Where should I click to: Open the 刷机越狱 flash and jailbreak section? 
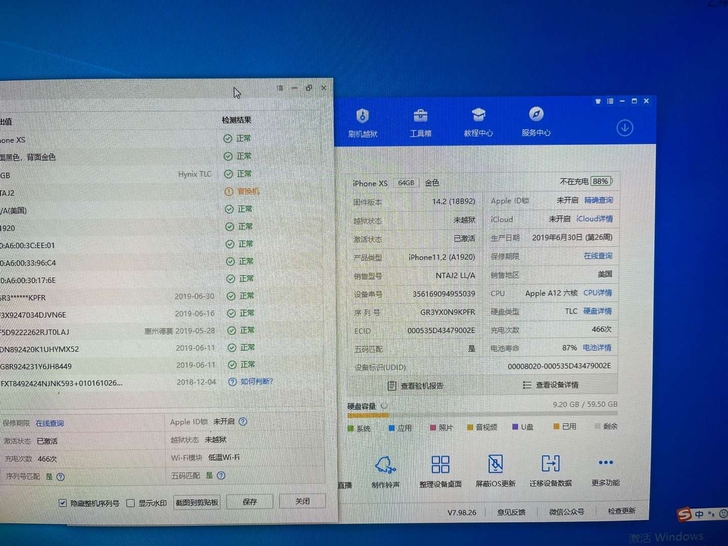coord(363,123)
